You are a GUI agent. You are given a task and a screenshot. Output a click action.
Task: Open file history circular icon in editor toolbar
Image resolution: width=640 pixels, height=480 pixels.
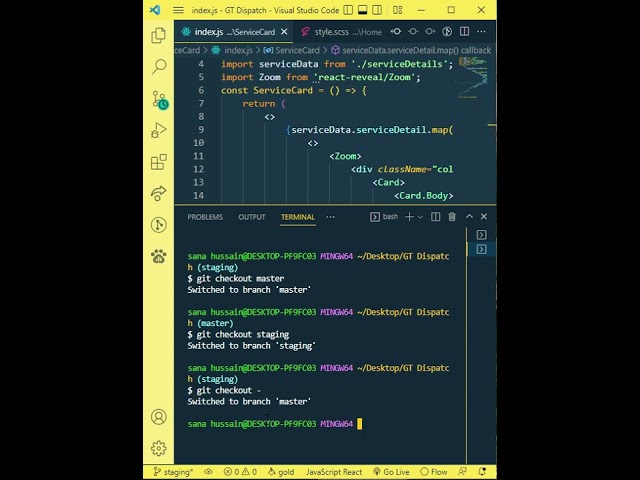(x=447, y=31)
